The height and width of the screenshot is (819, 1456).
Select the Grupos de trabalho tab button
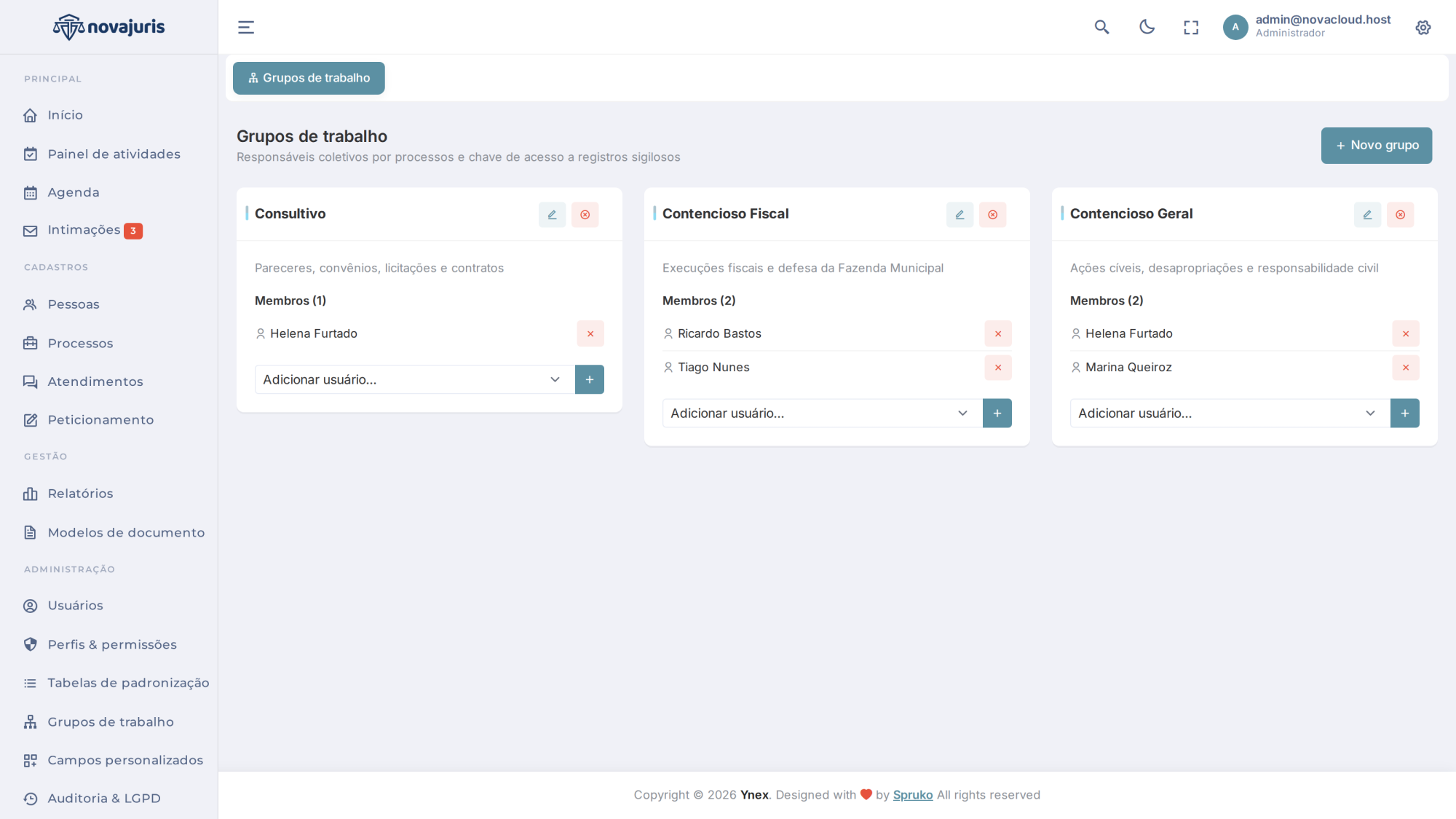point(309,78)
